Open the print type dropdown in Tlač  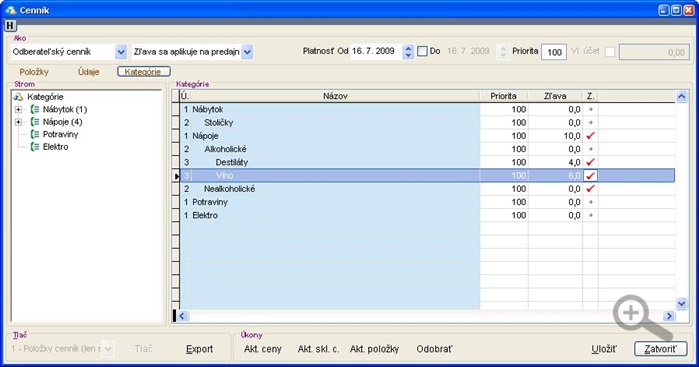108,349
